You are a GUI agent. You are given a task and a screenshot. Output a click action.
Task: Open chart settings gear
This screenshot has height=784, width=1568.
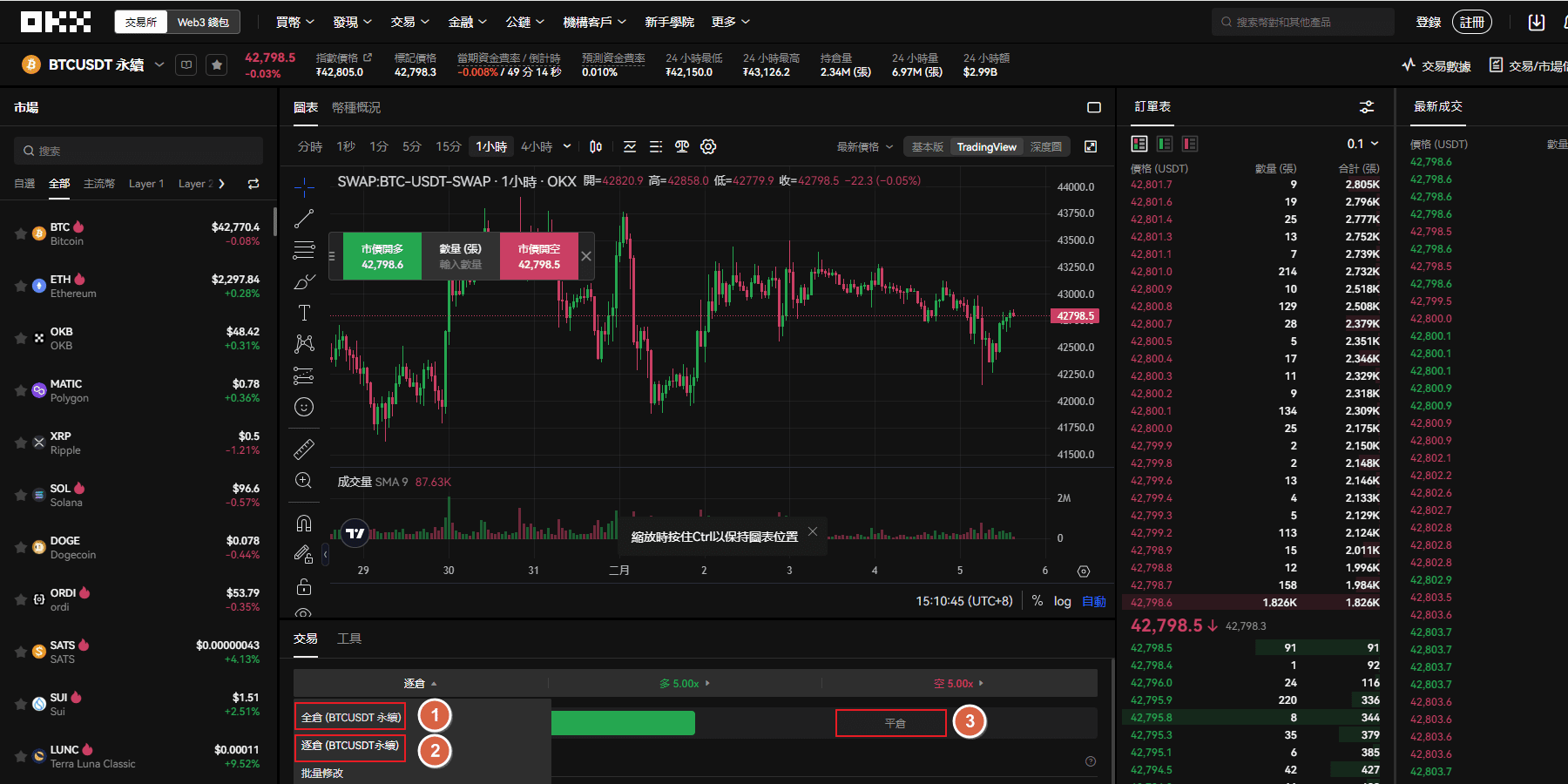pos(708,146)
